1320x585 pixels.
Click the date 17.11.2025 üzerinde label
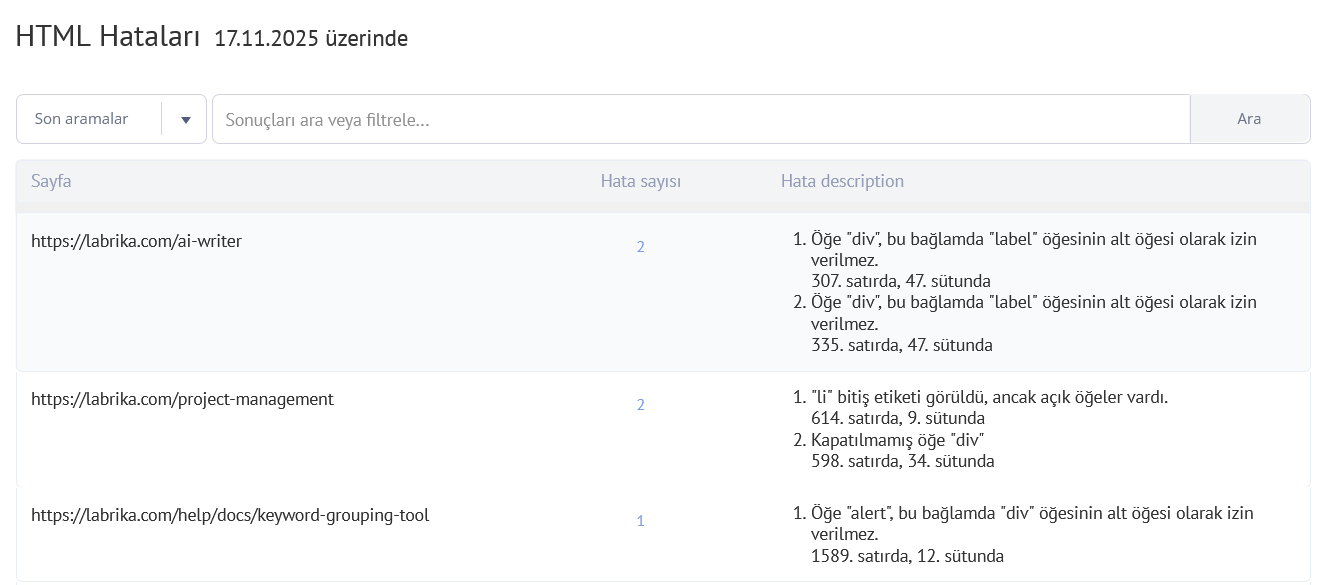(x=309, y=39)
